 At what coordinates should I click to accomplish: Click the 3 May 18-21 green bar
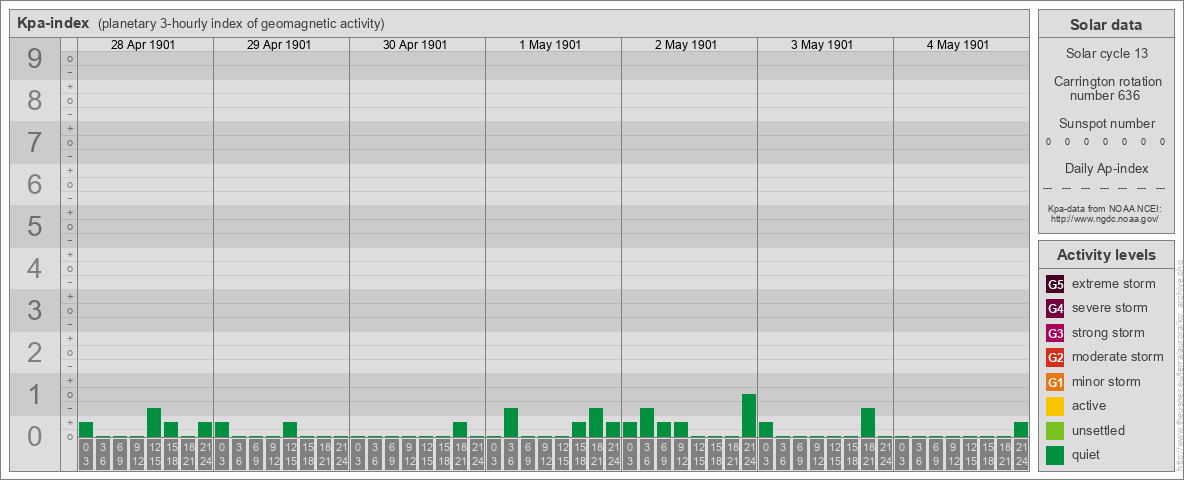[868, 423]
